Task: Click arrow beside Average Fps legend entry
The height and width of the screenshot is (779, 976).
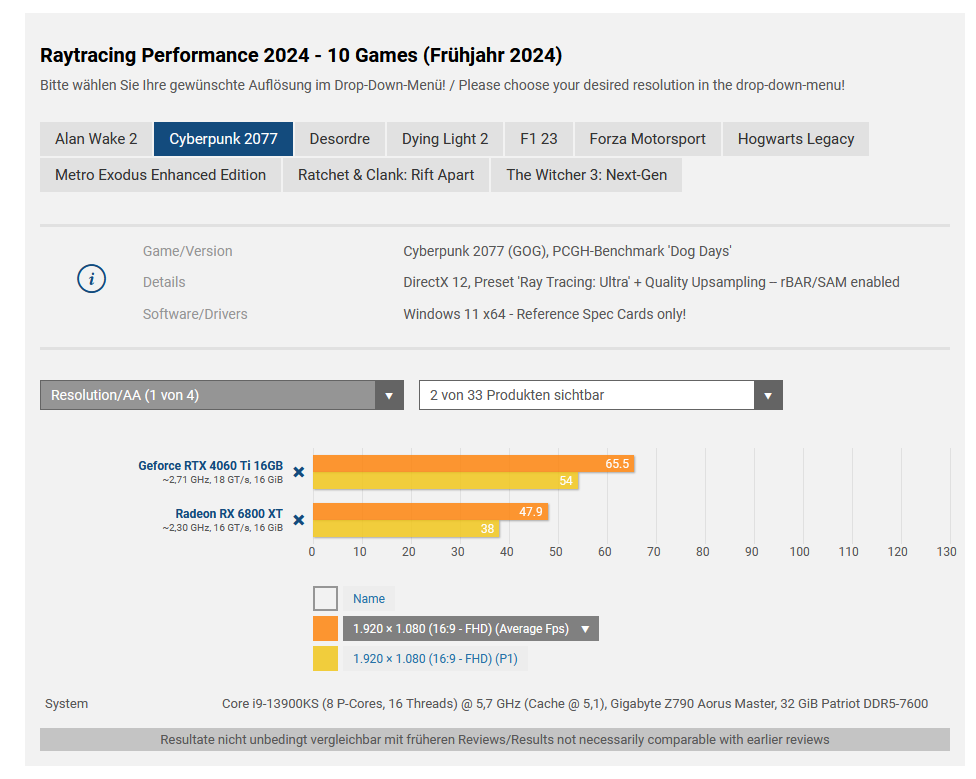Action: tap(585, 629)
